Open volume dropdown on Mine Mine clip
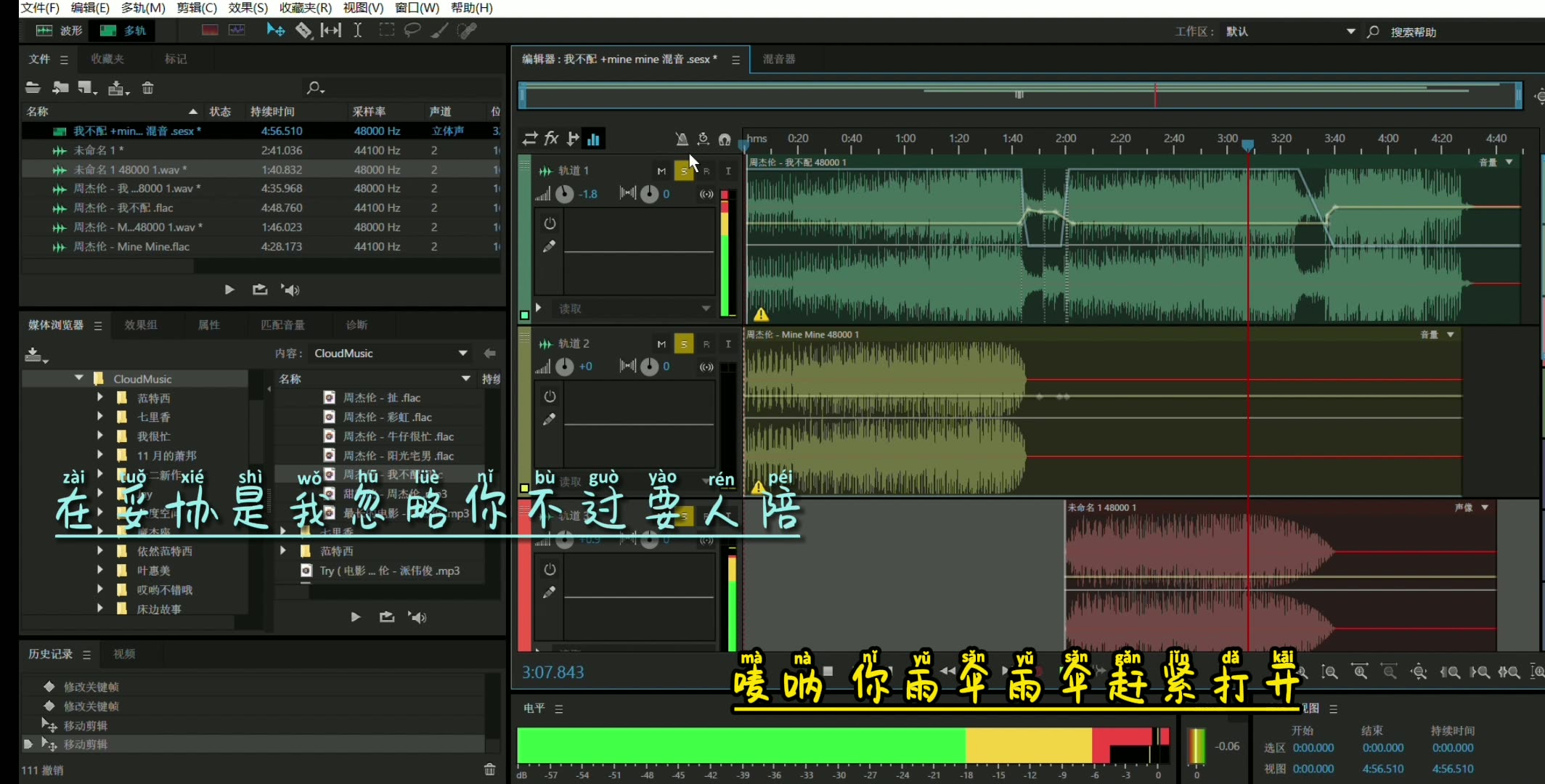The image size is (1545, 784). 1451,335
